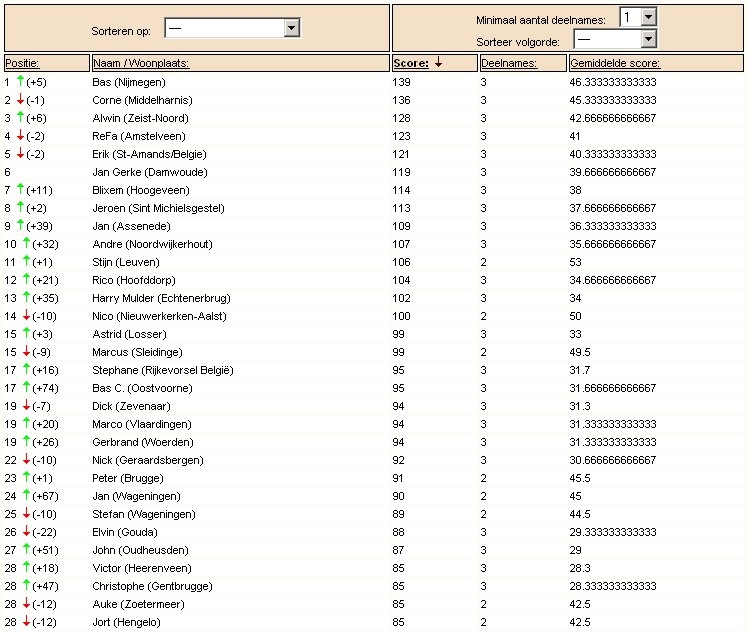This screenshot has height=632, width=749.
Task: Sort by the Naam / Woonplaats header
Action: [141, 63]
